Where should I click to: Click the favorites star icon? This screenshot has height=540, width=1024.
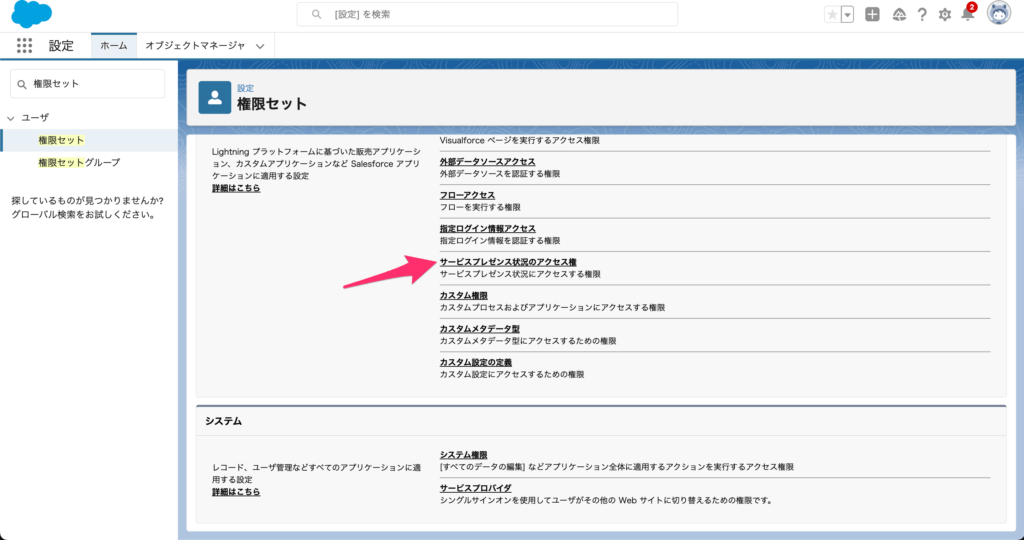[x=832, y=14]
